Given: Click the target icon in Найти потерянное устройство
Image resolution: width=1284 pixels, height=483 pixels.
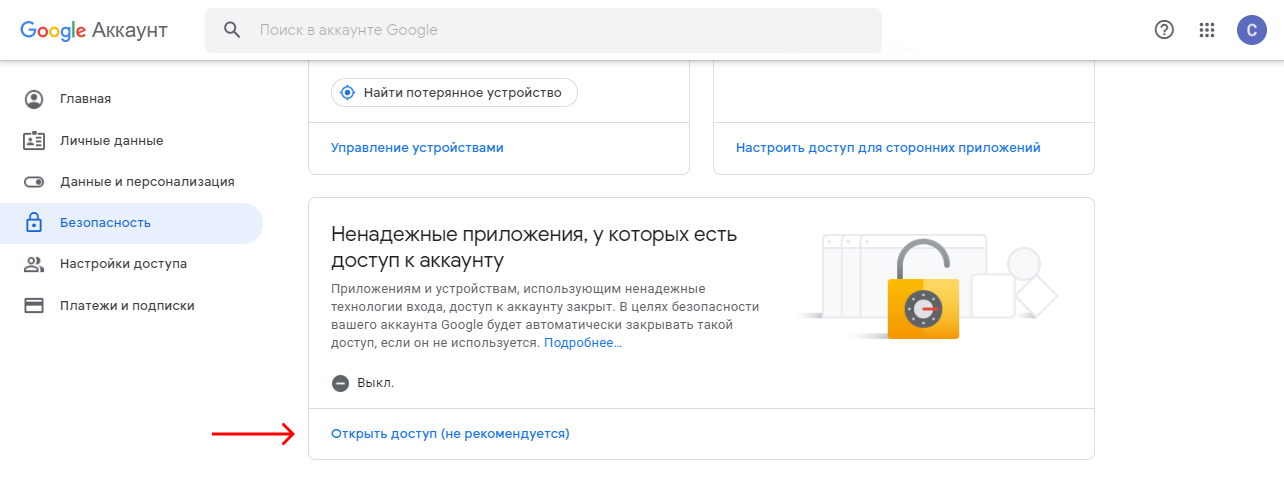Looking at the screenshot, I should click(x=347, y=93).
